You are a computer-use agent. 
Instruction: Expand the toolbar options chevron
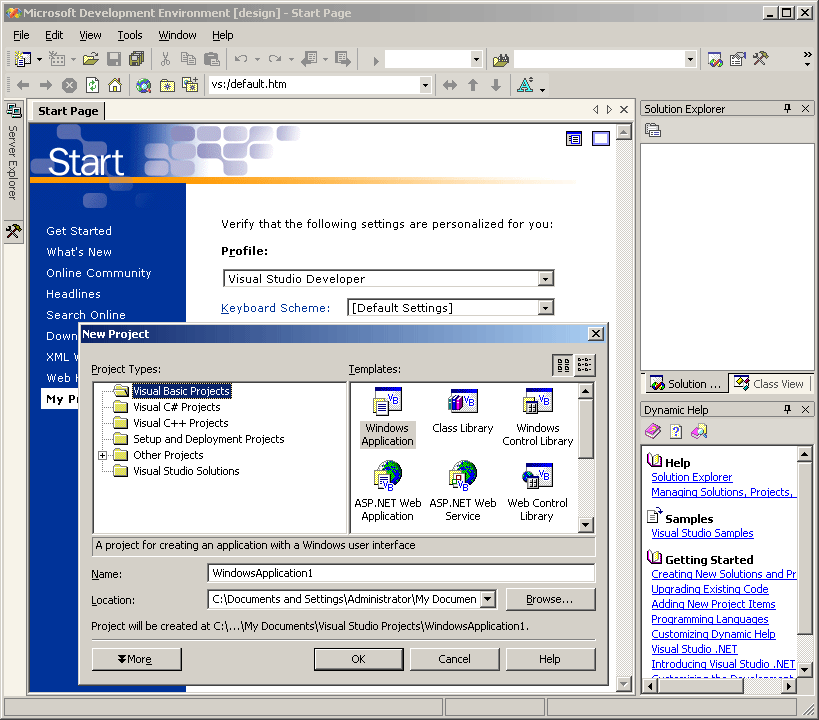[x=808, y=59]
